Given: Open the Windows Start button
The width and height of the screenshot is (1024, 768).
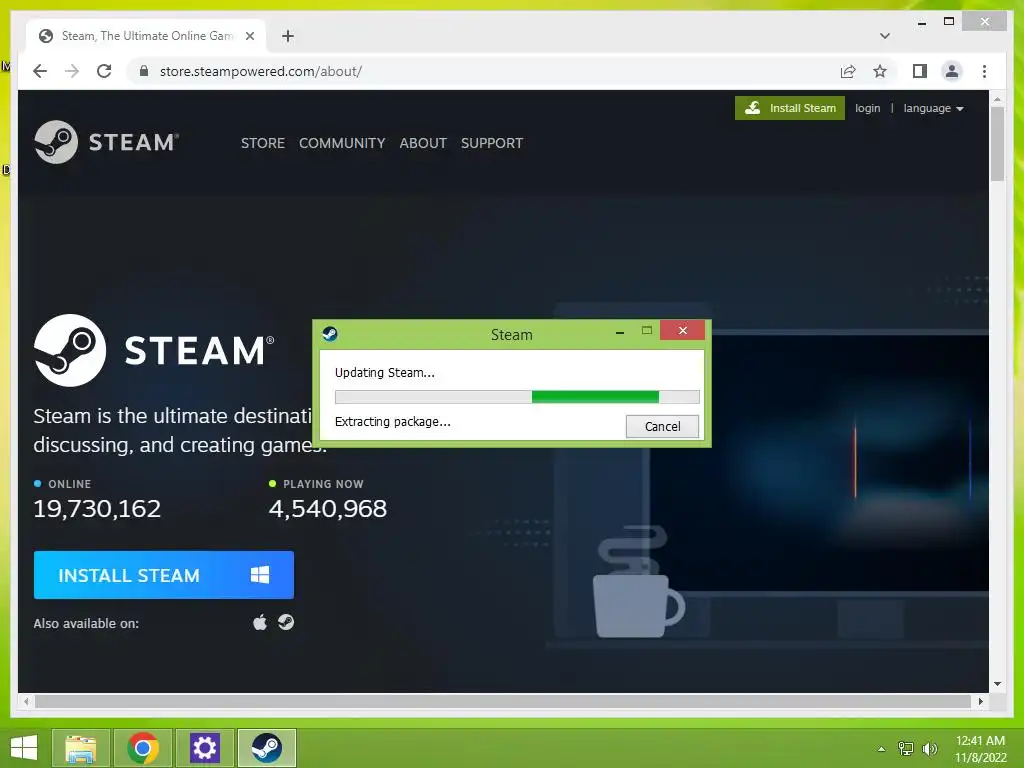Looking at the screenshot, I should [24, 748].
